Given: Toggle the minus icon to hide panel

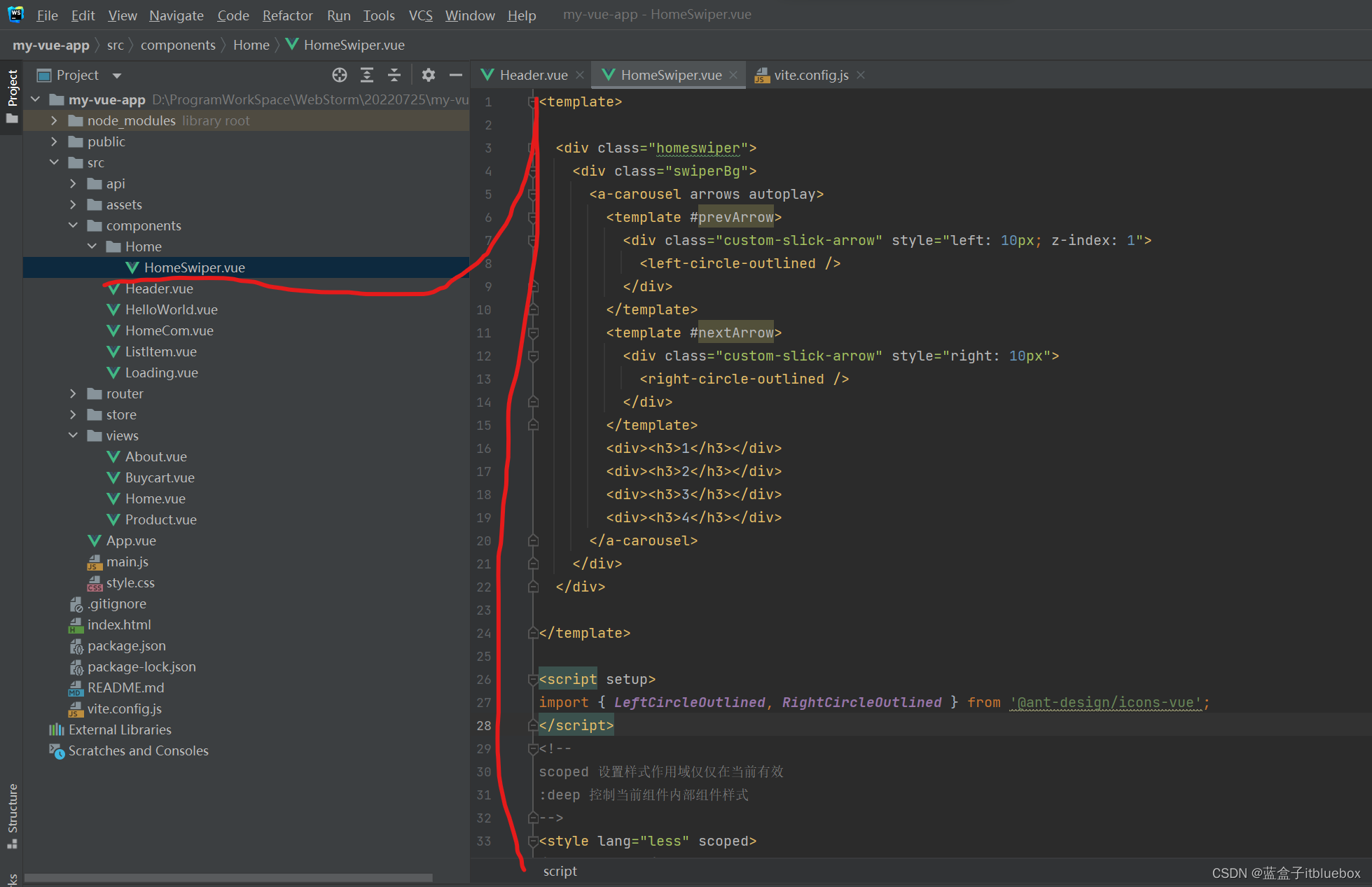Looking at the screenshot, I should (456, 75).
